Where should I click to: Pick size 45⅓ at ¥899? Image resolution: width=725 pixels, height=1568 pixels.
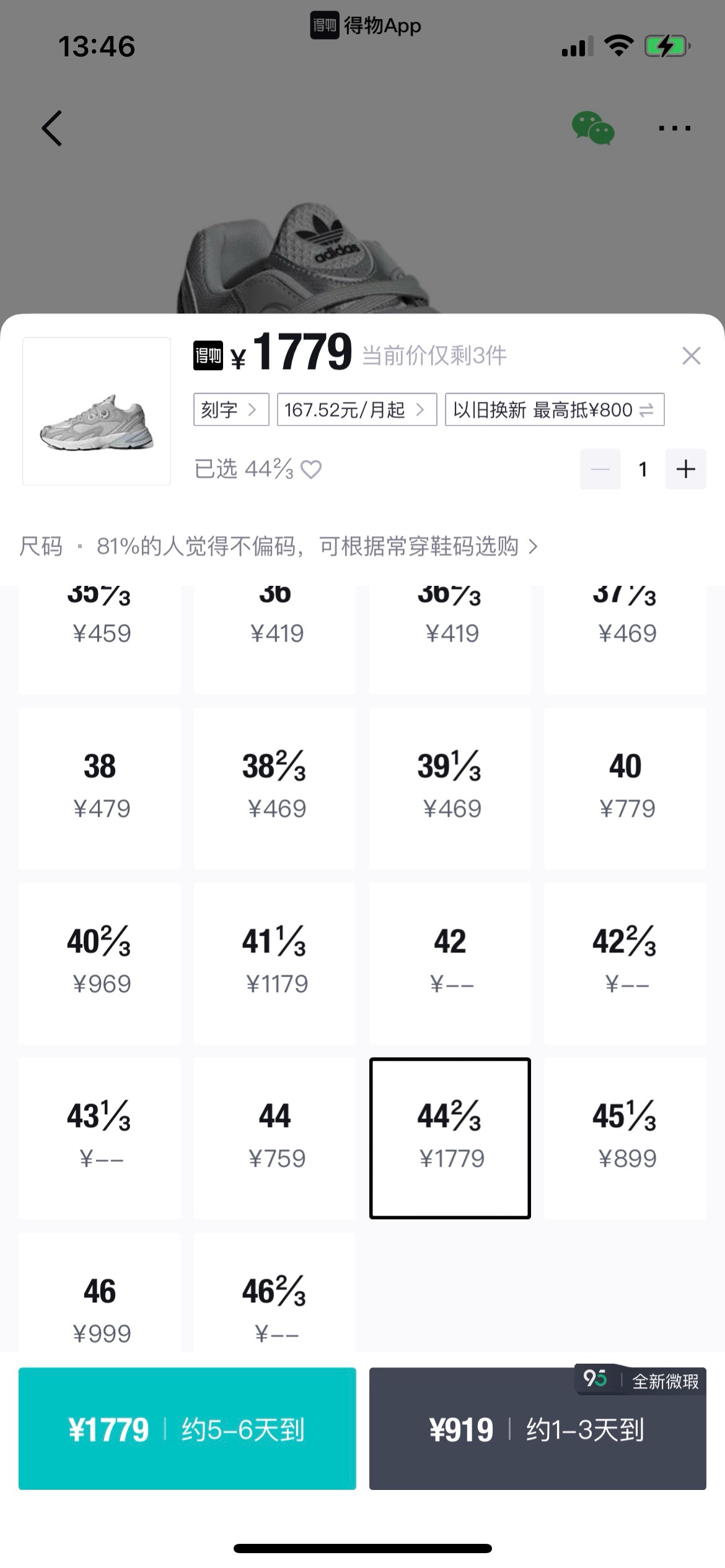[625, 1138]
